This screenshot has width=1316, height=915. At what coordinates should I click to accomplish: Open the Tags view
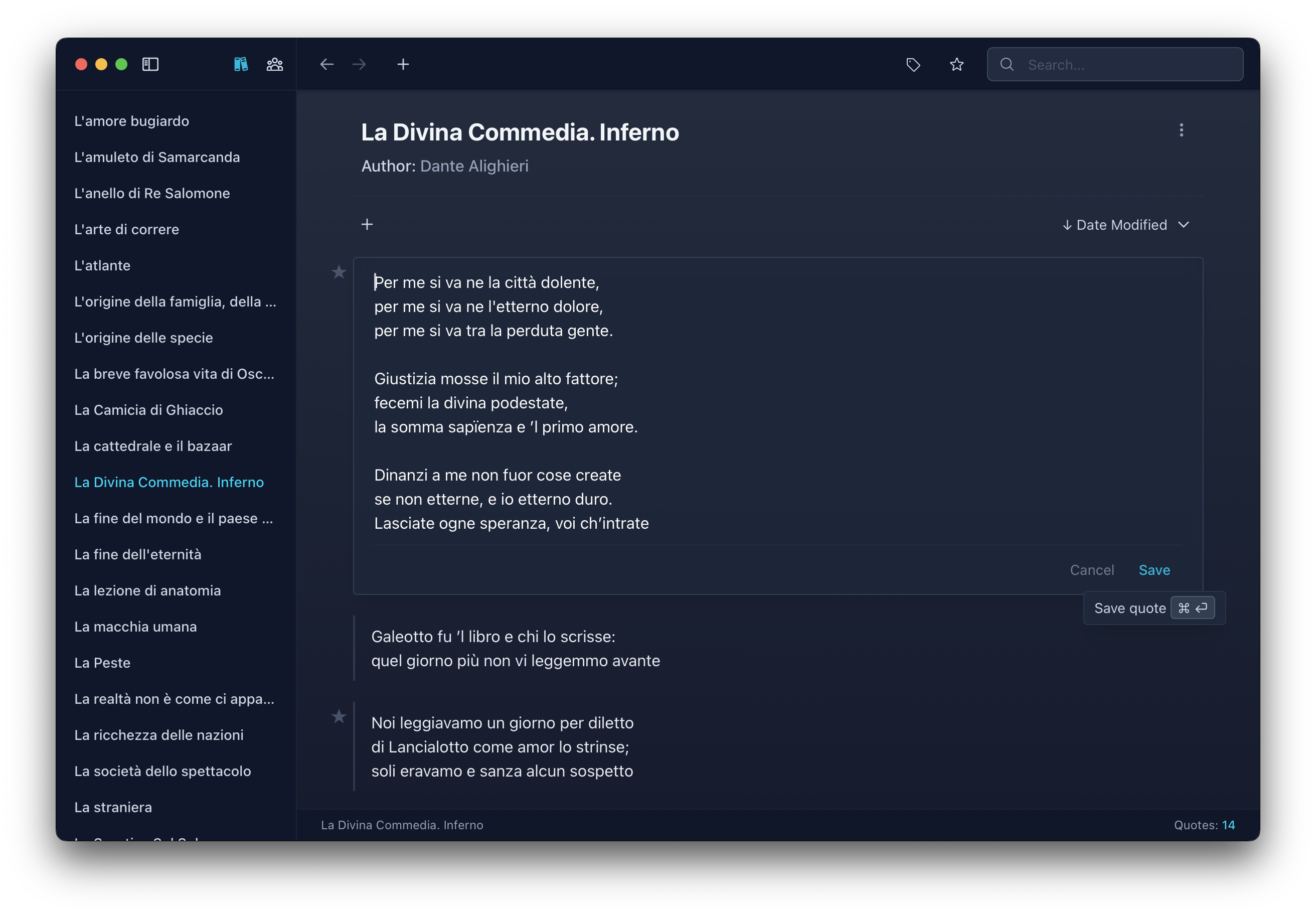pyautogui.click(x=913, y=64)
